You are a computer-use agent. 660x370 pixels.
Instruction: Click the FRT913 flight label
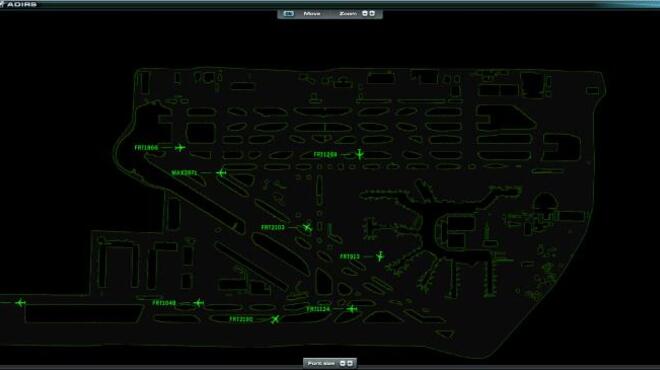(350, 256)
